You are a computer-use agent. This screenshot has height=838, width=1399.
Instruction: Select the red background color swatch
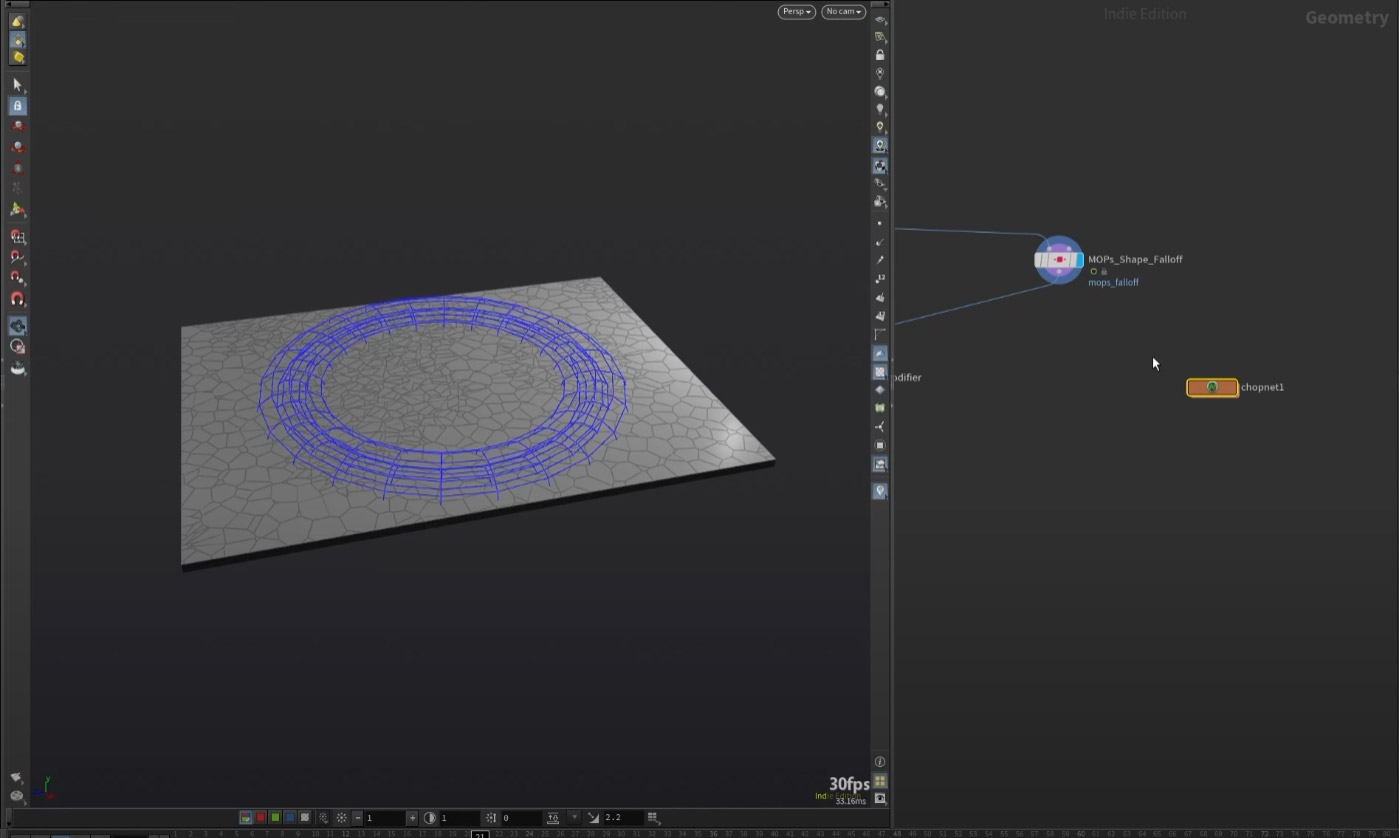click(x=259, y=817)
